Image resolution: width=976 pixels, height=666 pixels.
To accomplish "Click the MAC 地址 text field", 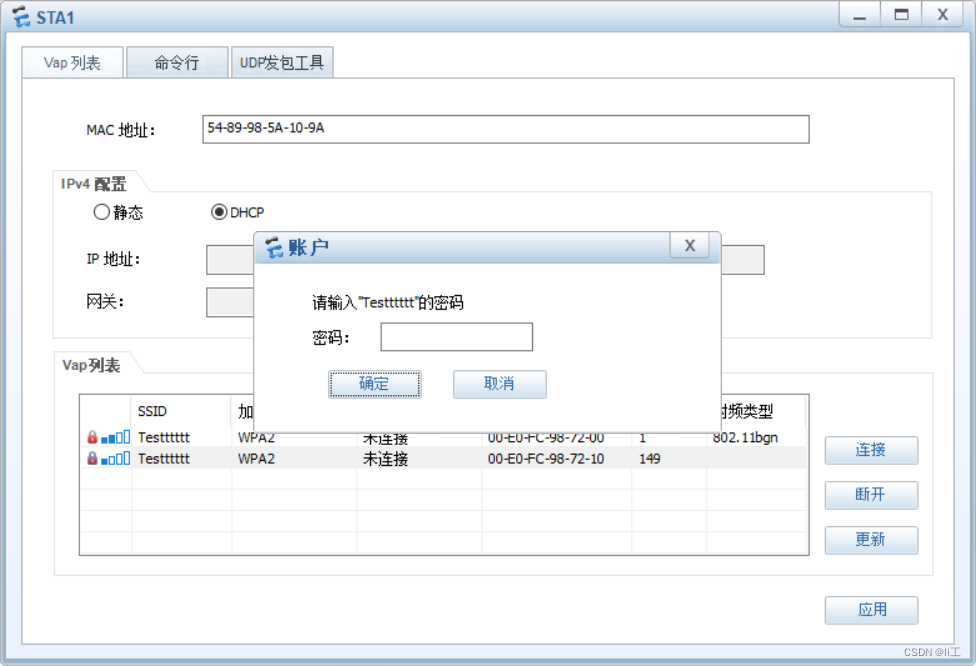I will tap(505, 129).
